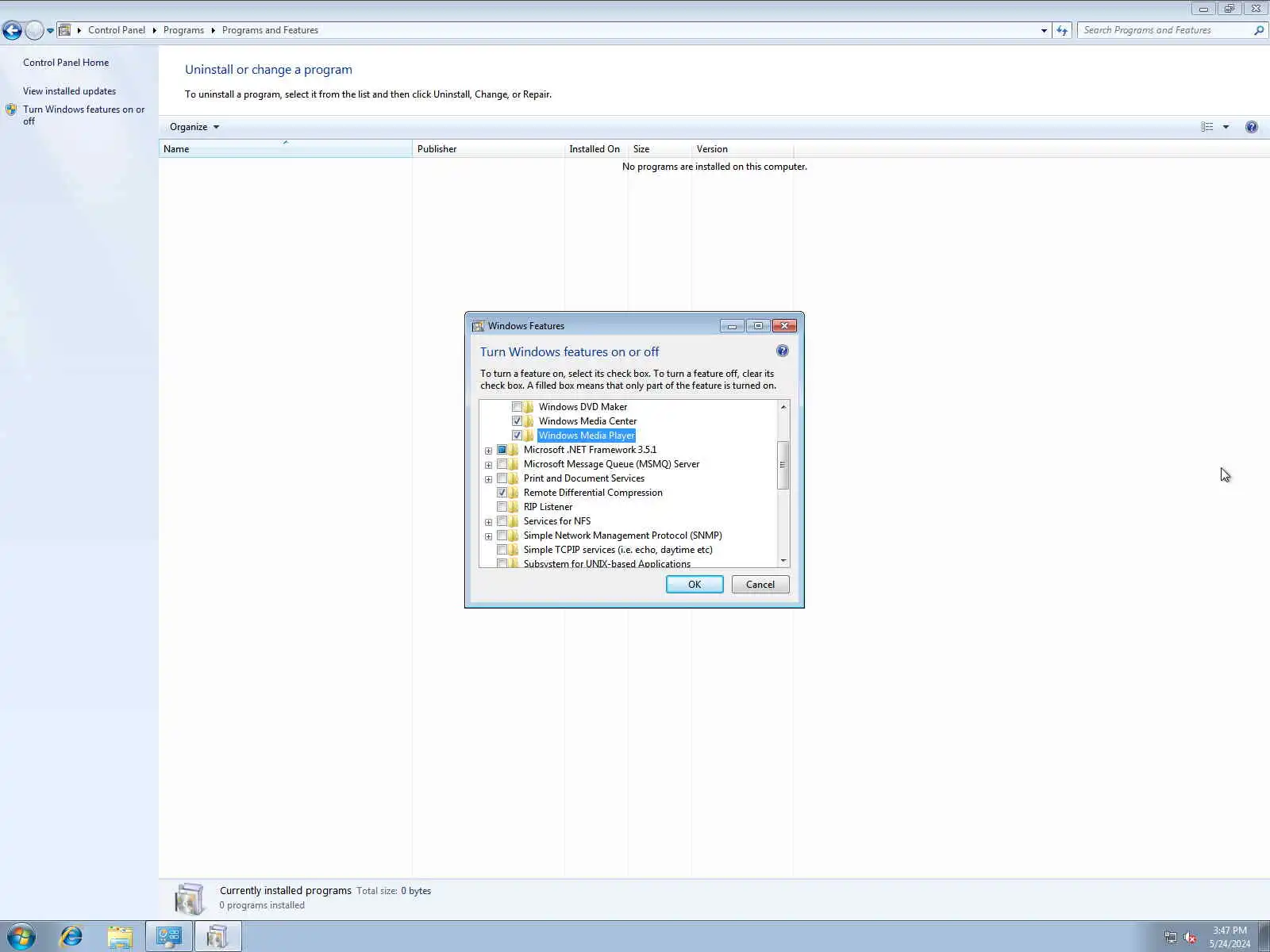Click the .NET Framework 3.5.1 folder icon
The image size is (1270, 952).
pos(514,450)
